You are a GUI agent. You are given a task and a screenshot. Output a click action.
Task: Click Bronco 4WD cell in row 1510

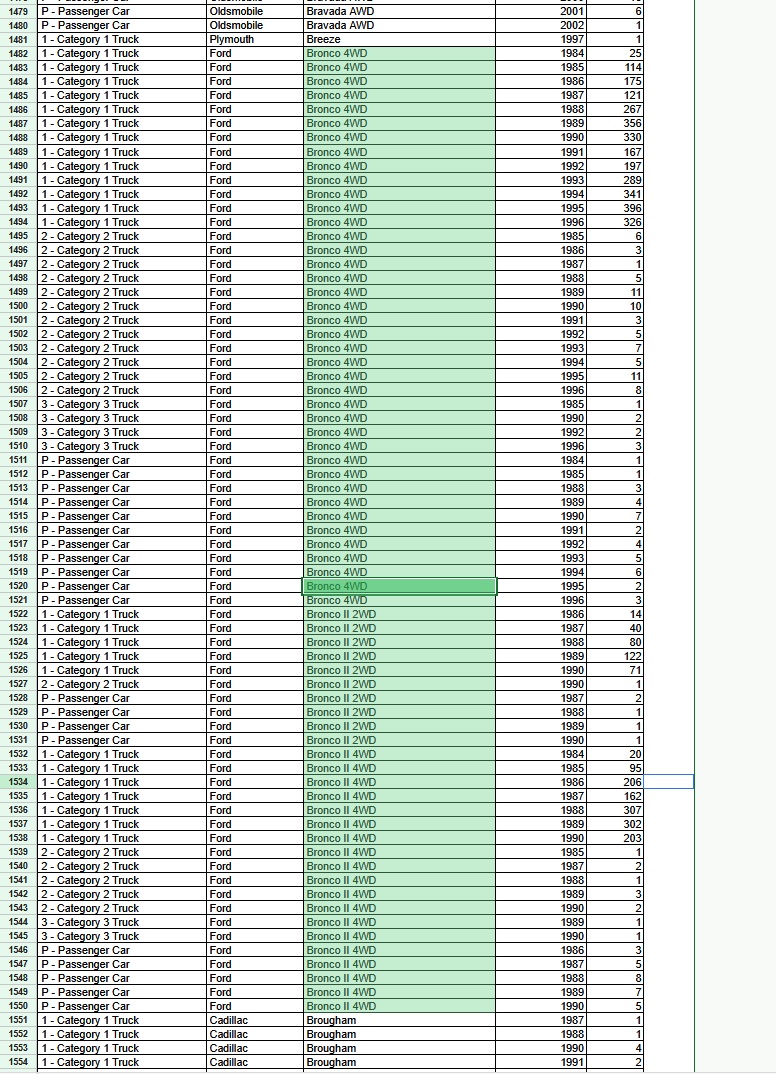pyautogui.click(x=399, y=446)
